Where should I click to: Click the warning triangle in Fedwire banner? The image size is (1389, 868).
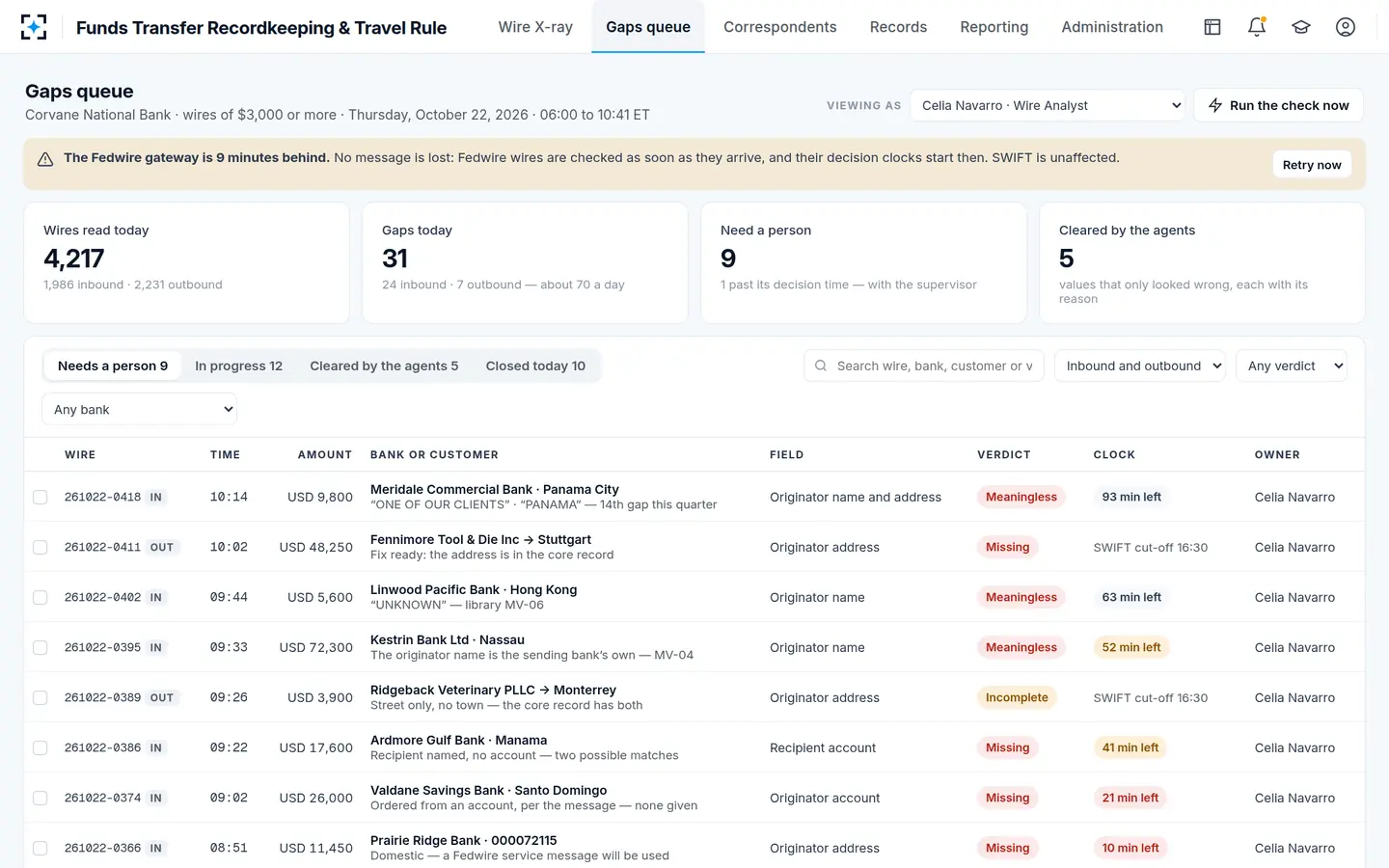point(45,159)
